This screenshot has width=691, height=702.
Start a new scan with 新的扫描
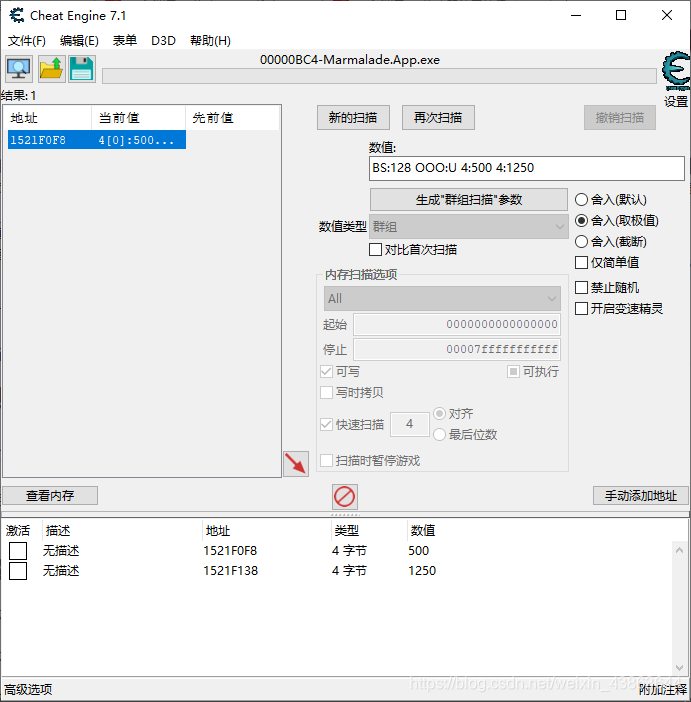[x=353, y=118]
